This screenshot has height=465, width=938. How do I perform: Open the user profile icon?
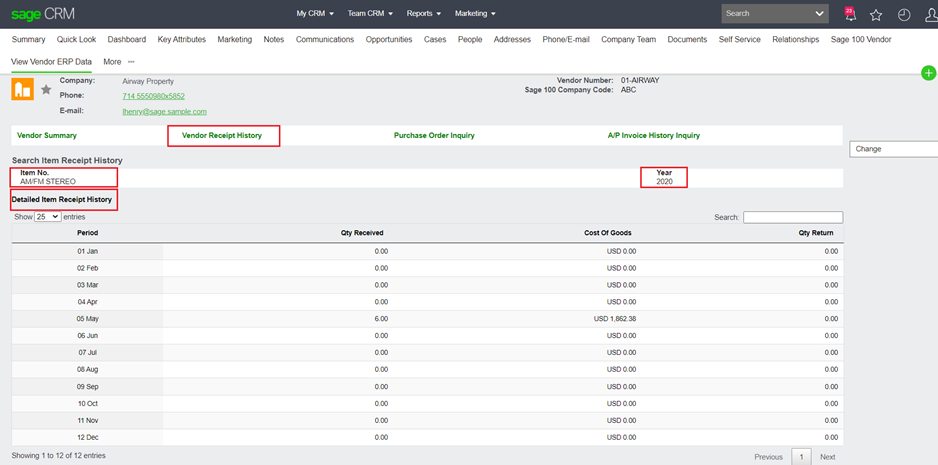pos(931,15)
